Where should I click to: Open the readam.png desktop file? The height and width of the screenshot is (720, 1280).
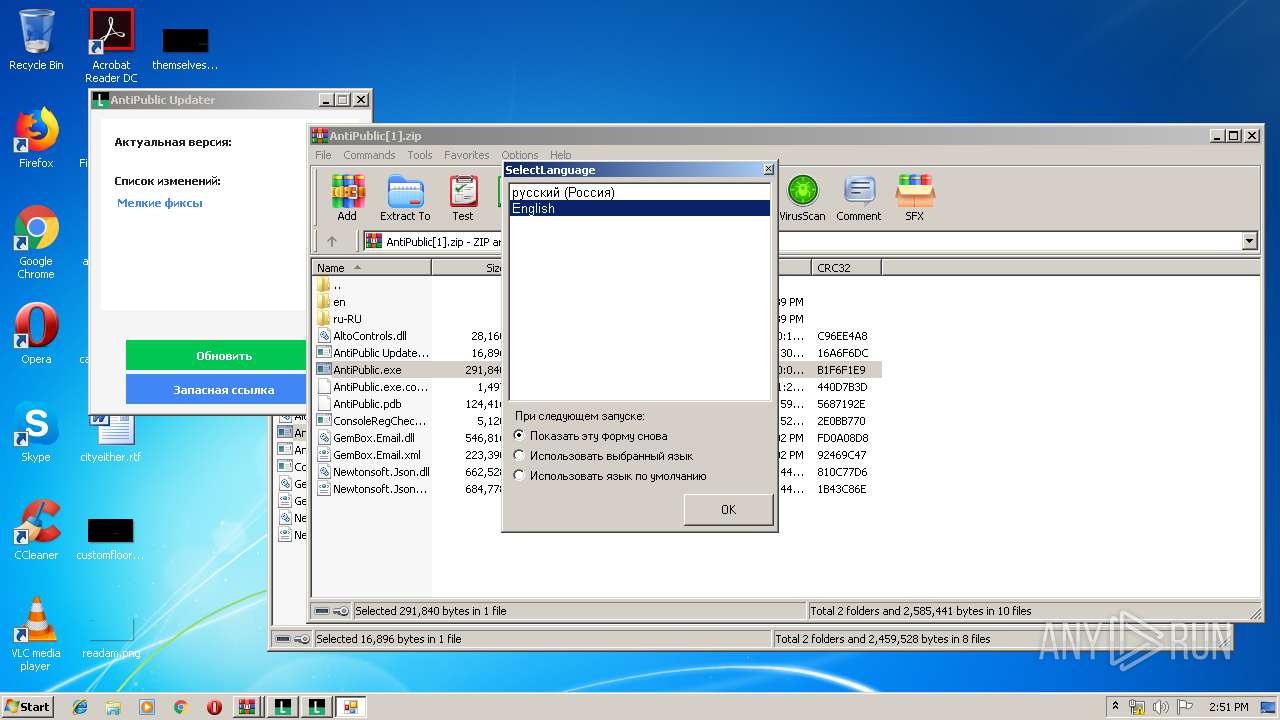click(x=111, y=634)
